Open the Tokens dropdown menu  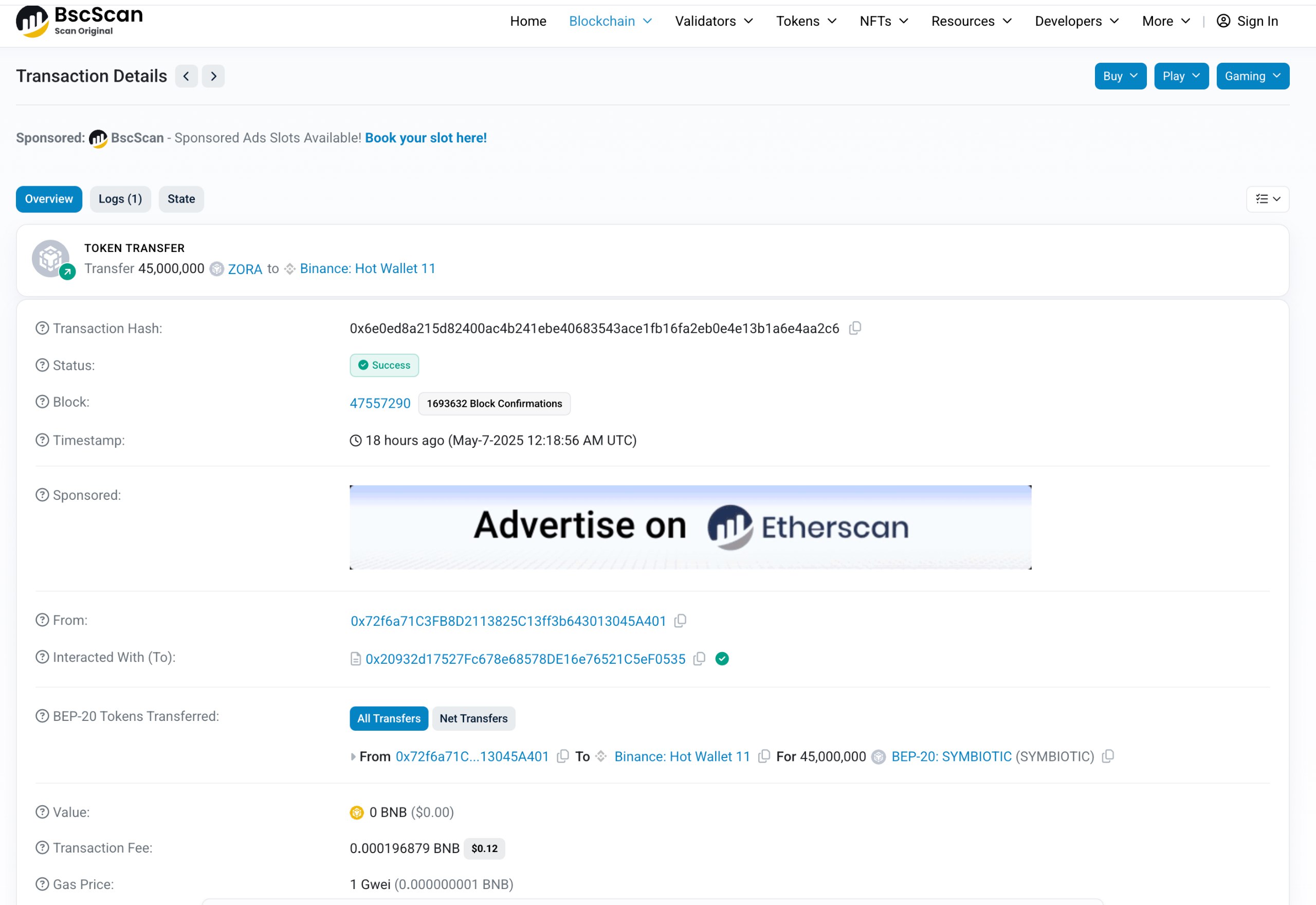coord(806,21)
